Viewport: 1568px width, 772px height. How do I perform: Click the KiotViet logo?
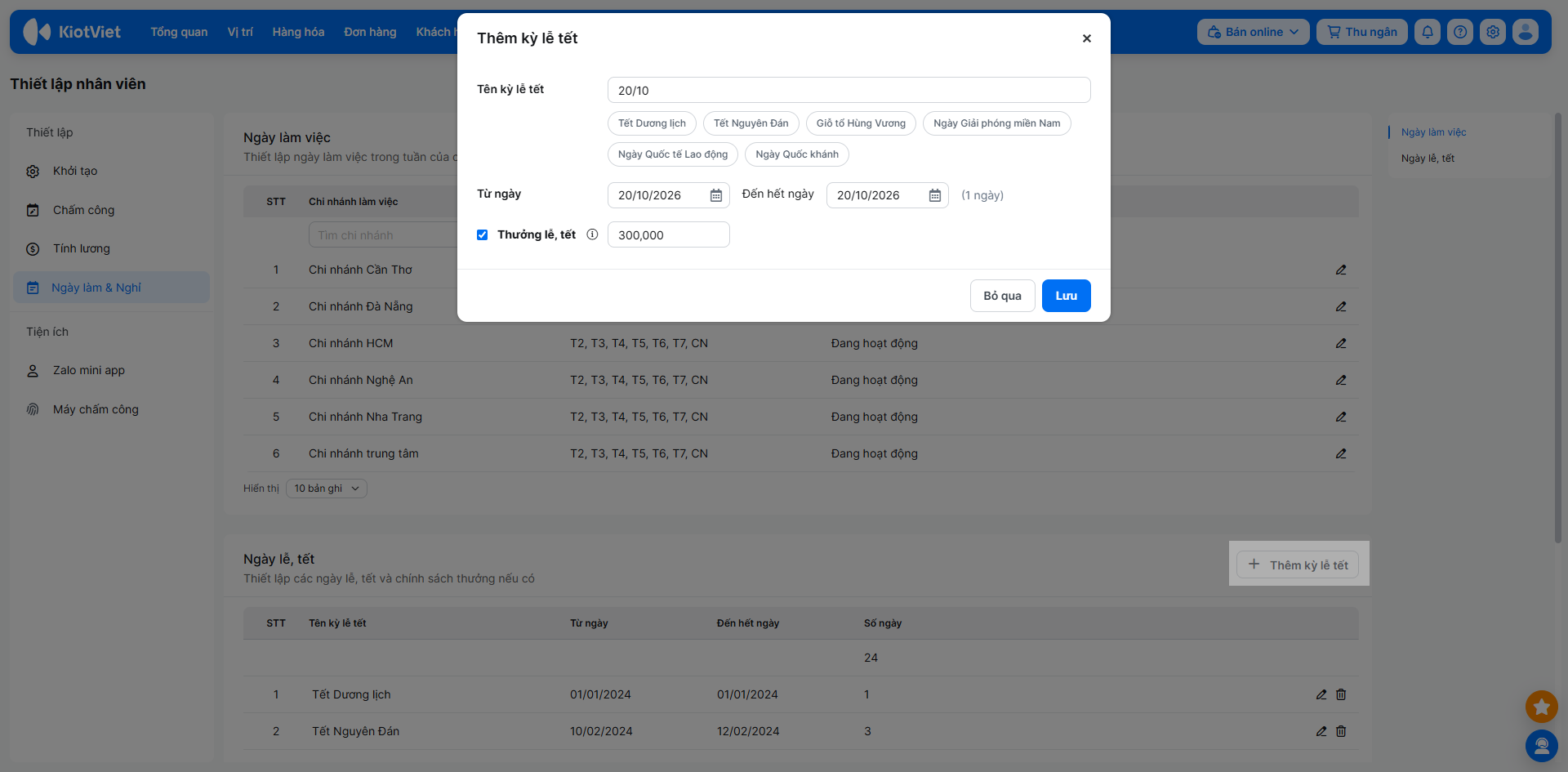[x=72, y=32]
